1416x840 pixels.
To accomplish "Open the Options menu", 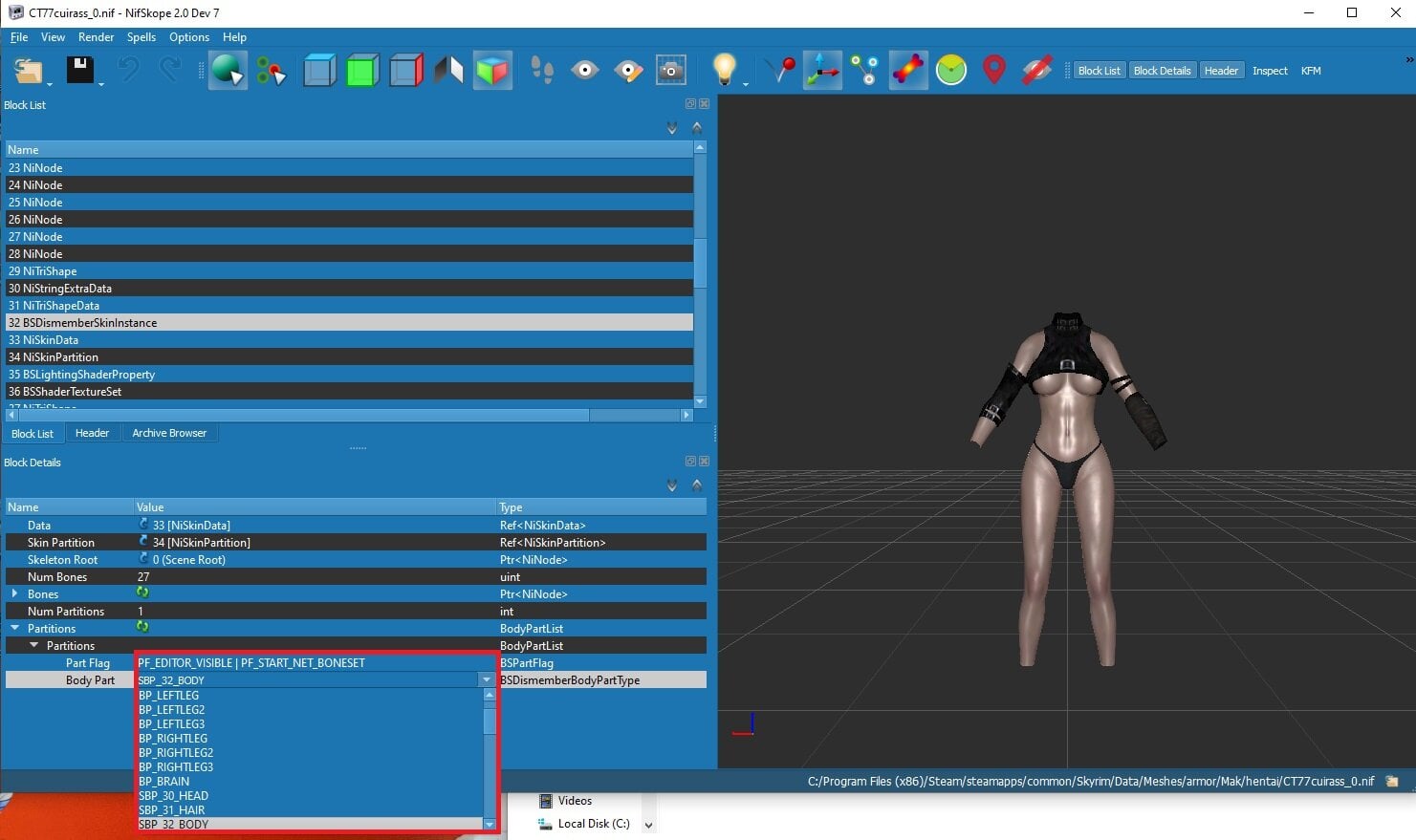I will tap(189, 37).
